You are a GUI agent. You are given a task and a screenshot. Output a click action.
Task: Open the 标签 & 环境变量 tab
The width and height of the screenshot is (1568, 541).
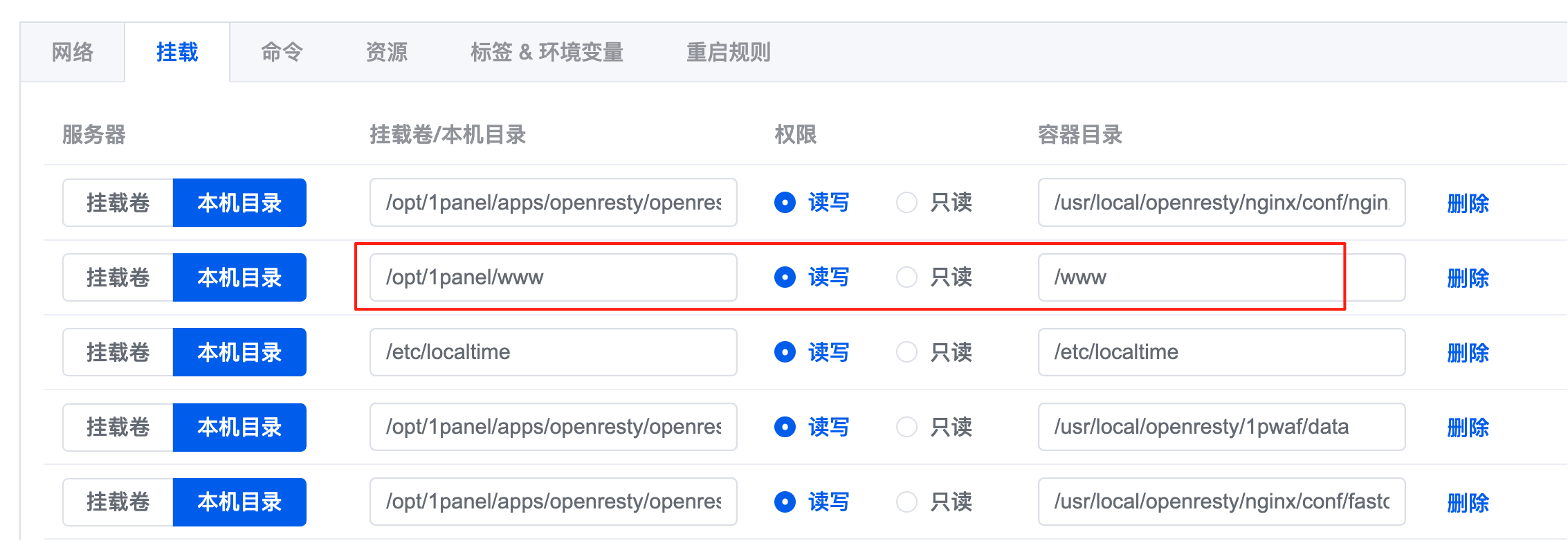click(547, 53)
